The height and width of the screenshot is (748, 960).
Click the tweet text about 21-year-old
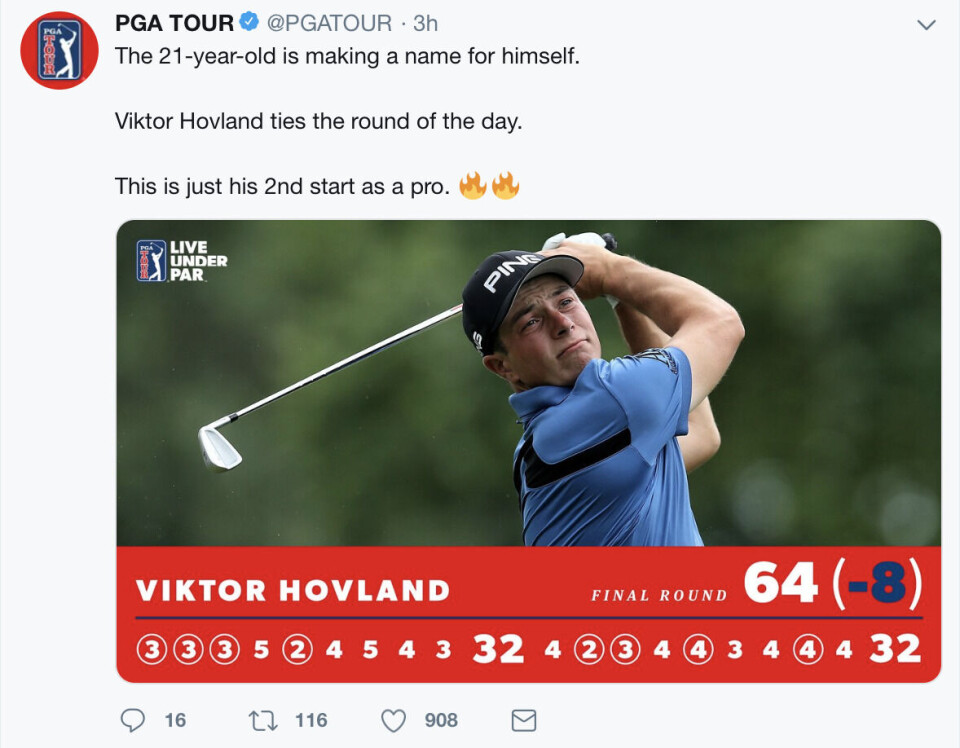click(x=347, y=56)
